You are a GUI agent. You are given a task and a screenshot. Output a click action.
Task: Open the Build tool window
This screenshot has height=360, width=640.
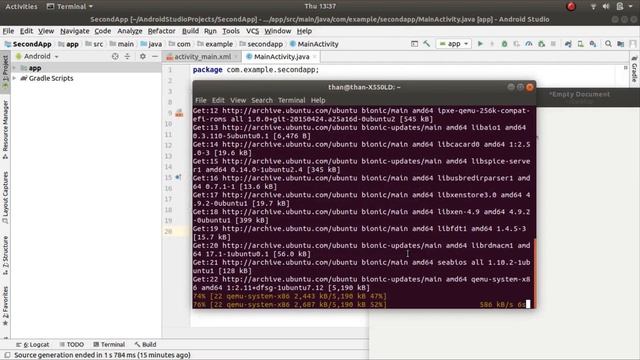(x=145, y=344)
